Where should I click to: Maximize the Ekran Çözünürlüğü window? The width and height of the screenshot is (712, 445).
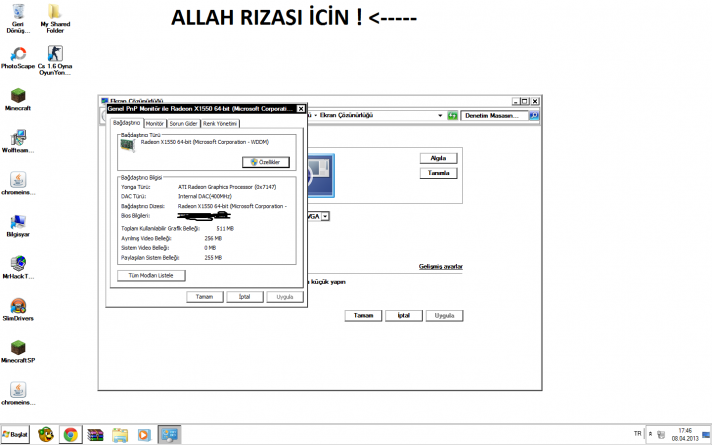[525, 101]
